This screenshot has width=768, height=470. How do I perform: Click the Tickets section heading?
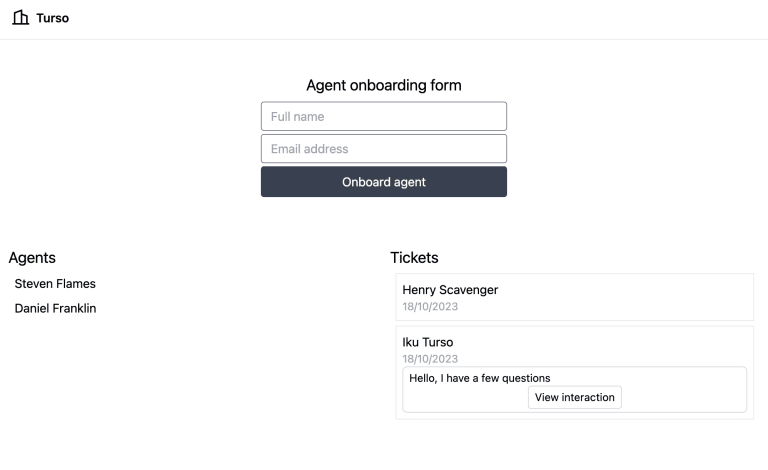pyautogui.click(x=414, y=258)
